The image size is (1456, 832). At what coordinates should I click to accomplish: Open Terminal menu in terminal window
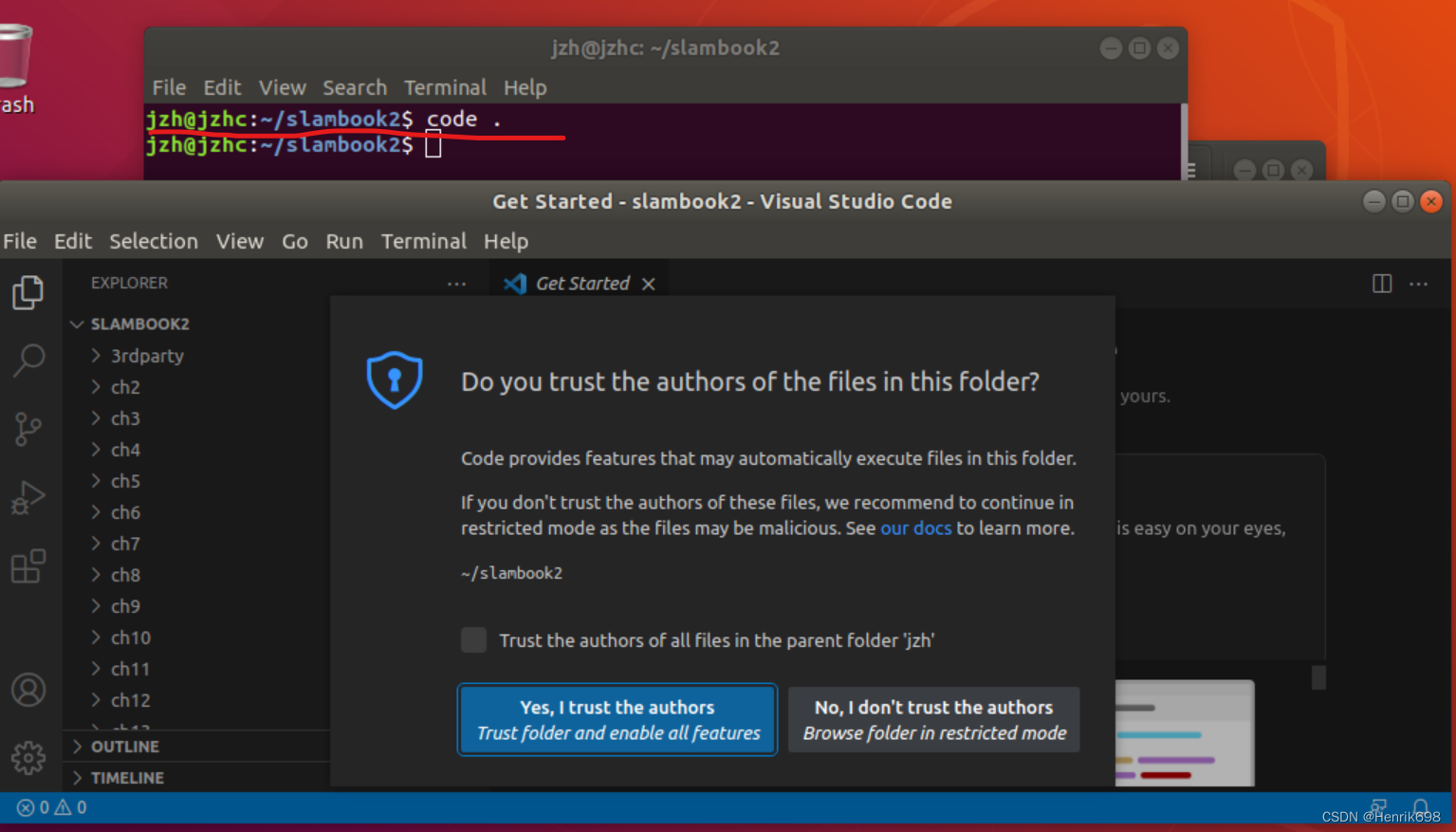pos(445,87)
